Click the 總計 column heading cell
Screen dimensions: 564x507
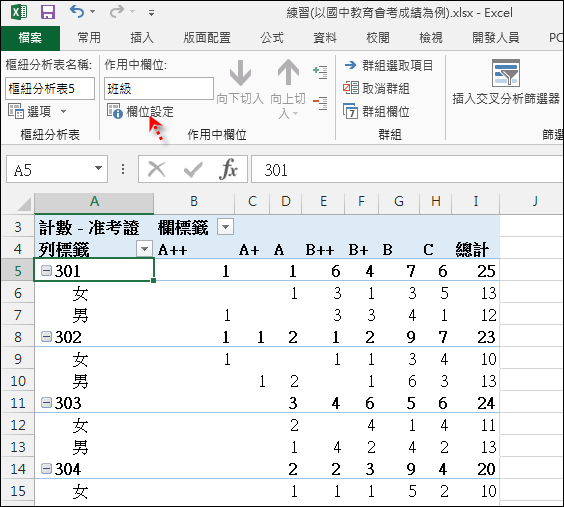476,249
